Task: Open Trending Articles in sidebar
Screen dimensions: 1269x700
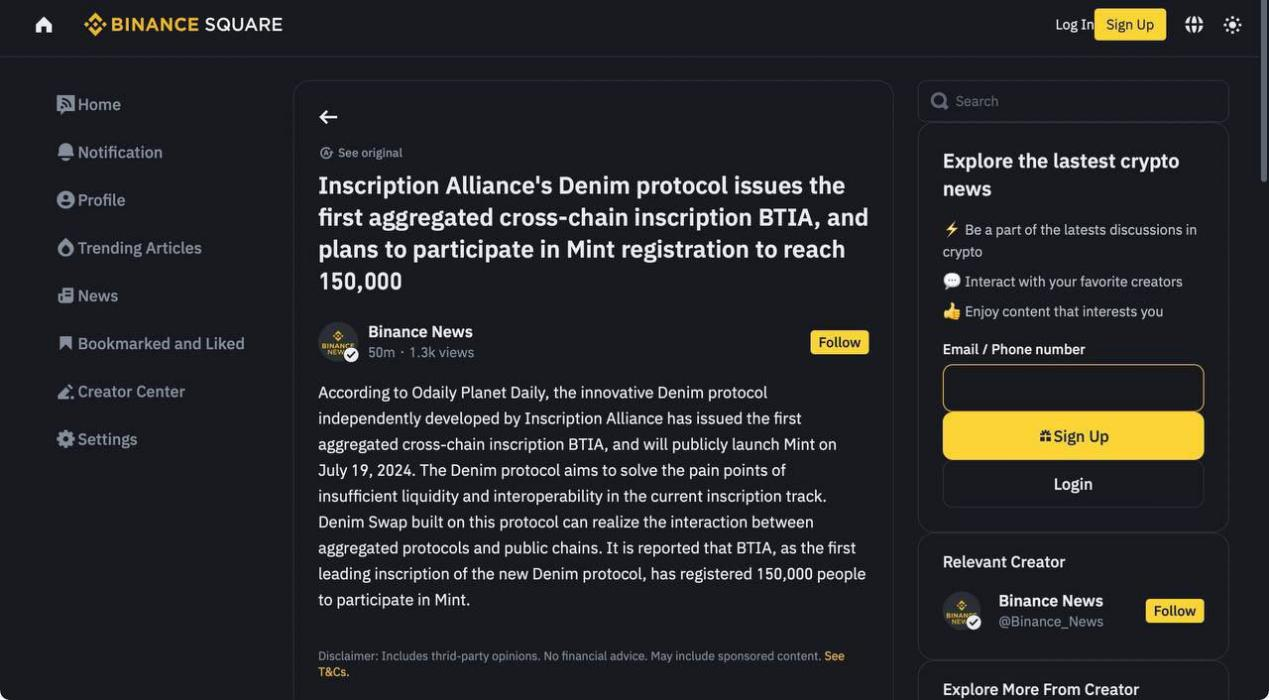Action: [129, 248]
